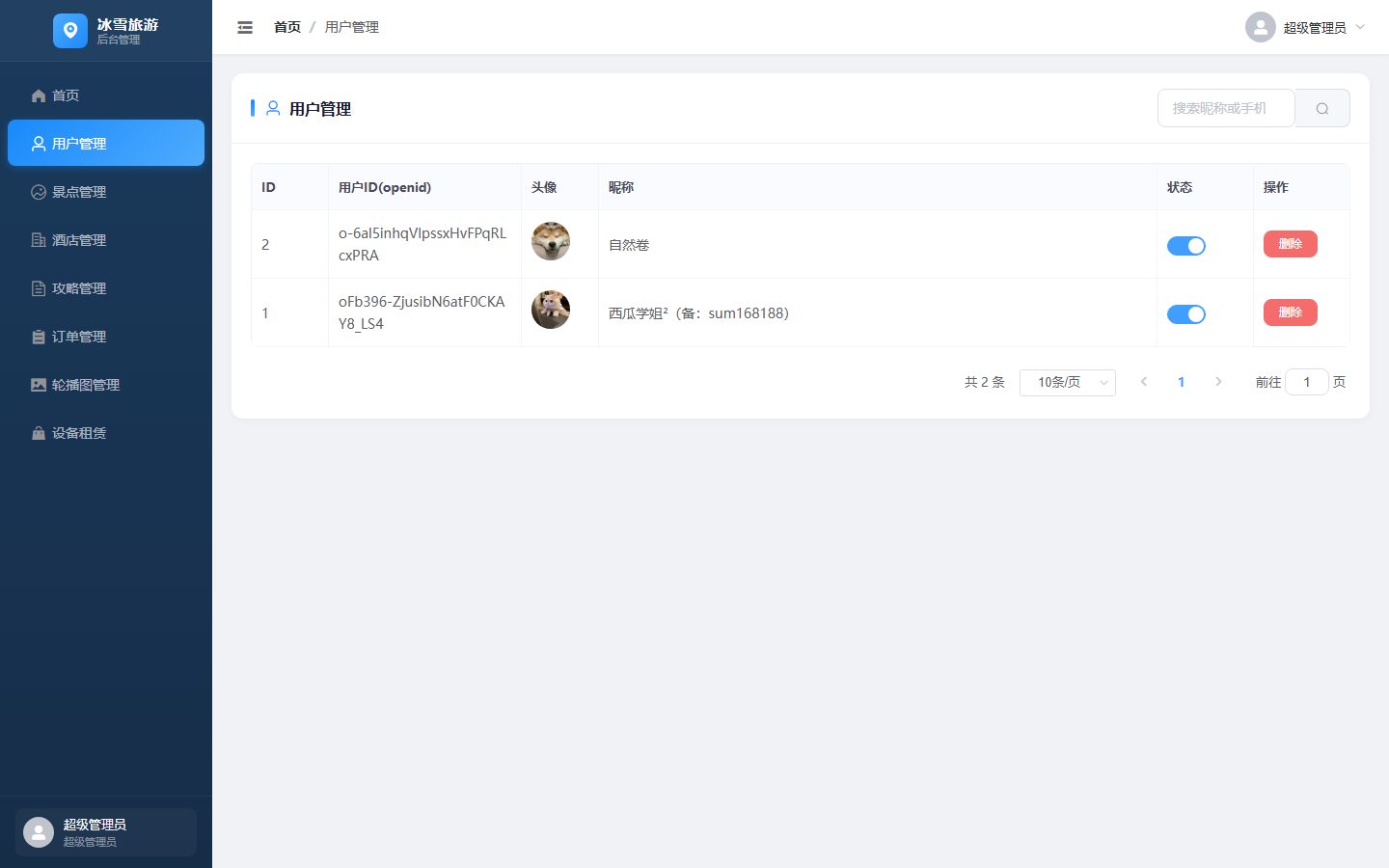
Task: Click openid oFb396-ZjusibN6atF0CKAY8_LS4
Action: pyautogui.click(x=422, y=312)
